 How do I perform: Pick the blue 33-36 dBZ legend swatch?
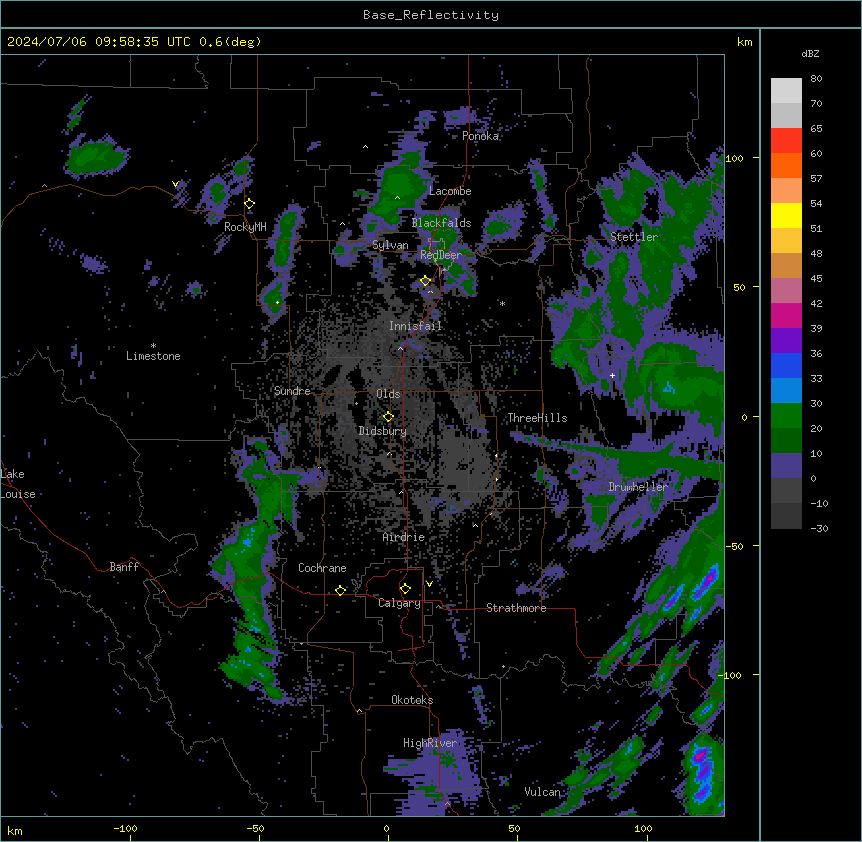786,365
